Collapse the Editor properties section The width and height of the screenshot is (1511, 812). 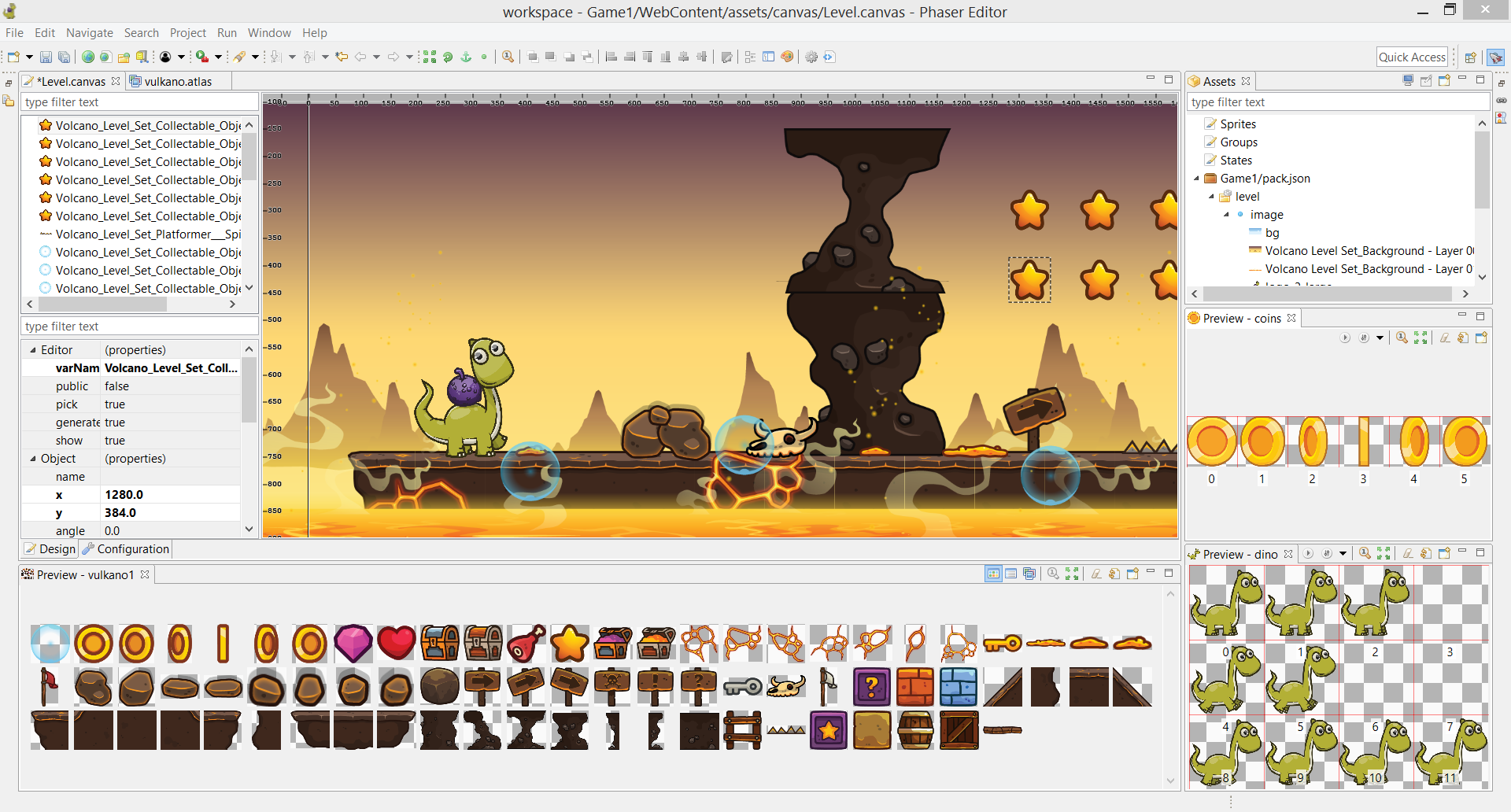click(x=33, y=350)
